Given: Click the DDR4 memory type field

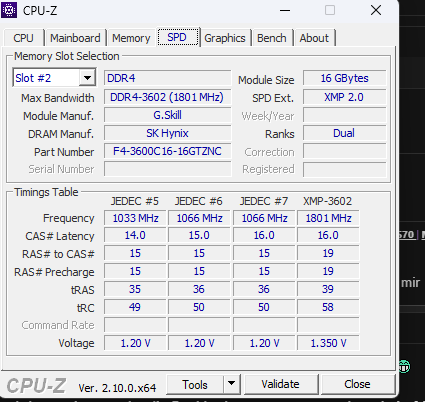Looking at the screenshot, I should tap(167, 78).
